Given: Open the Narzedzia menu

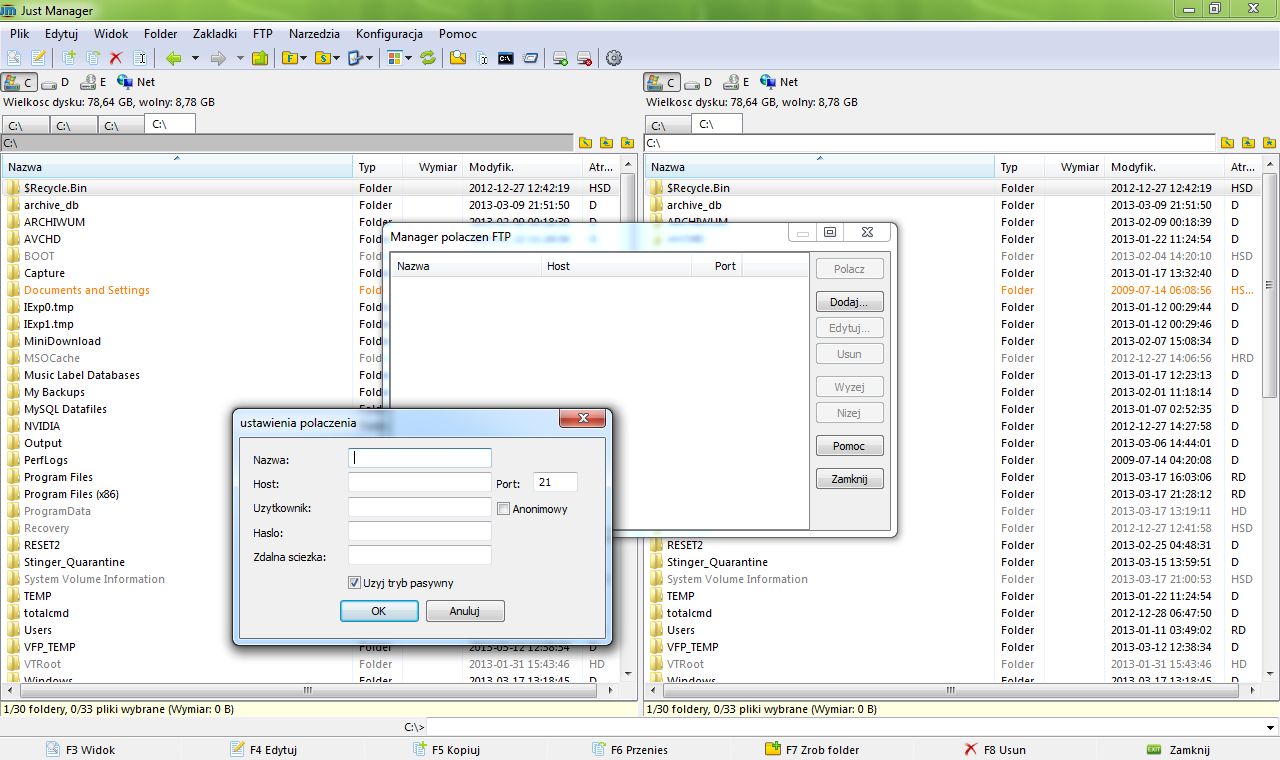Looking at the screenshot, I should (314, 34).
